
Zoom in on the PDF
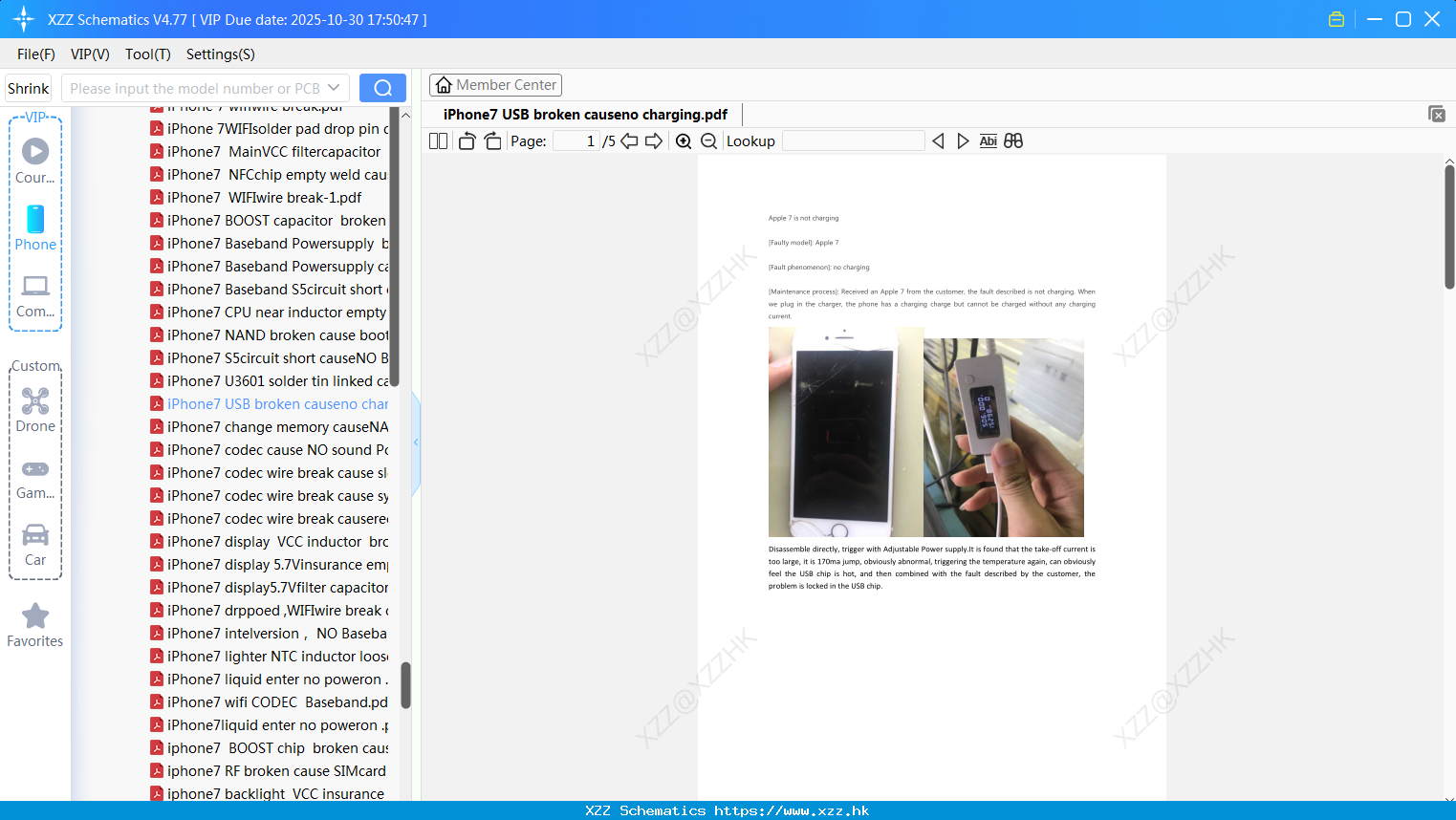684,140
